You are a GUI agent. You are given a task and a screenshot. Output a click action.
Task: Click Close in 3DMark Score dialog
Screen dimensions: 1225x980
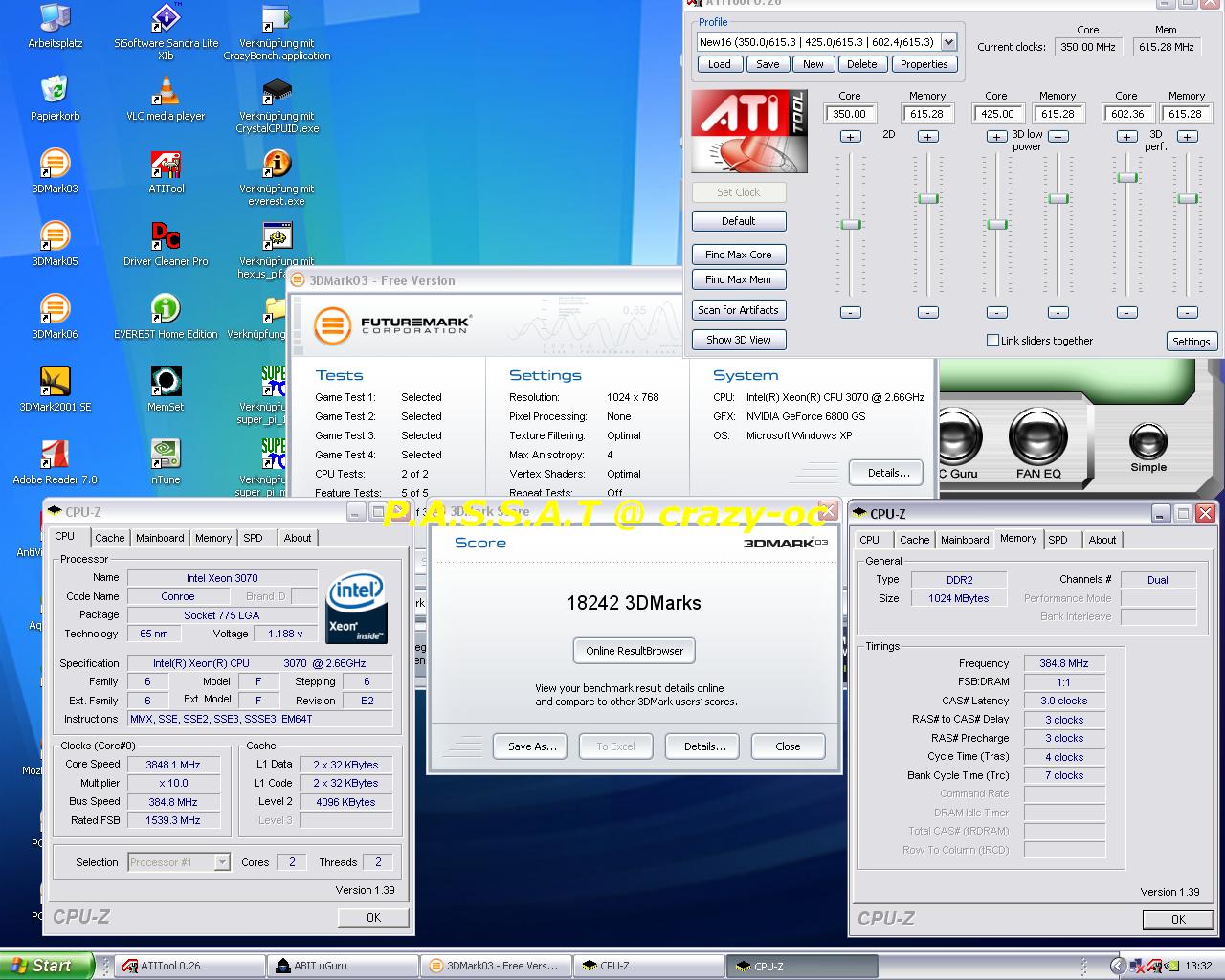click(788, 746)
